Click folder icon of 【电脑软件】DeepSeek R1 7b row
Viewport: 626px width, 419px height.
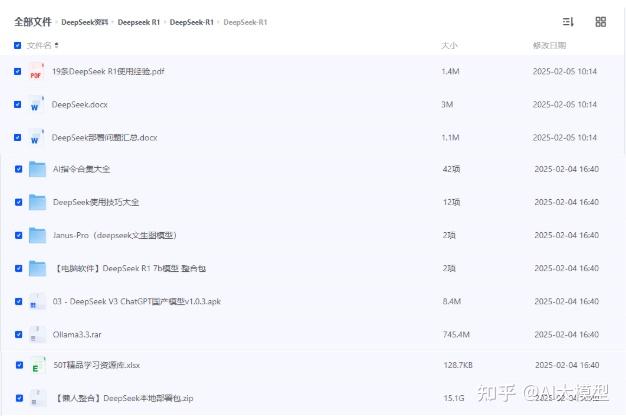click(37, 269)
